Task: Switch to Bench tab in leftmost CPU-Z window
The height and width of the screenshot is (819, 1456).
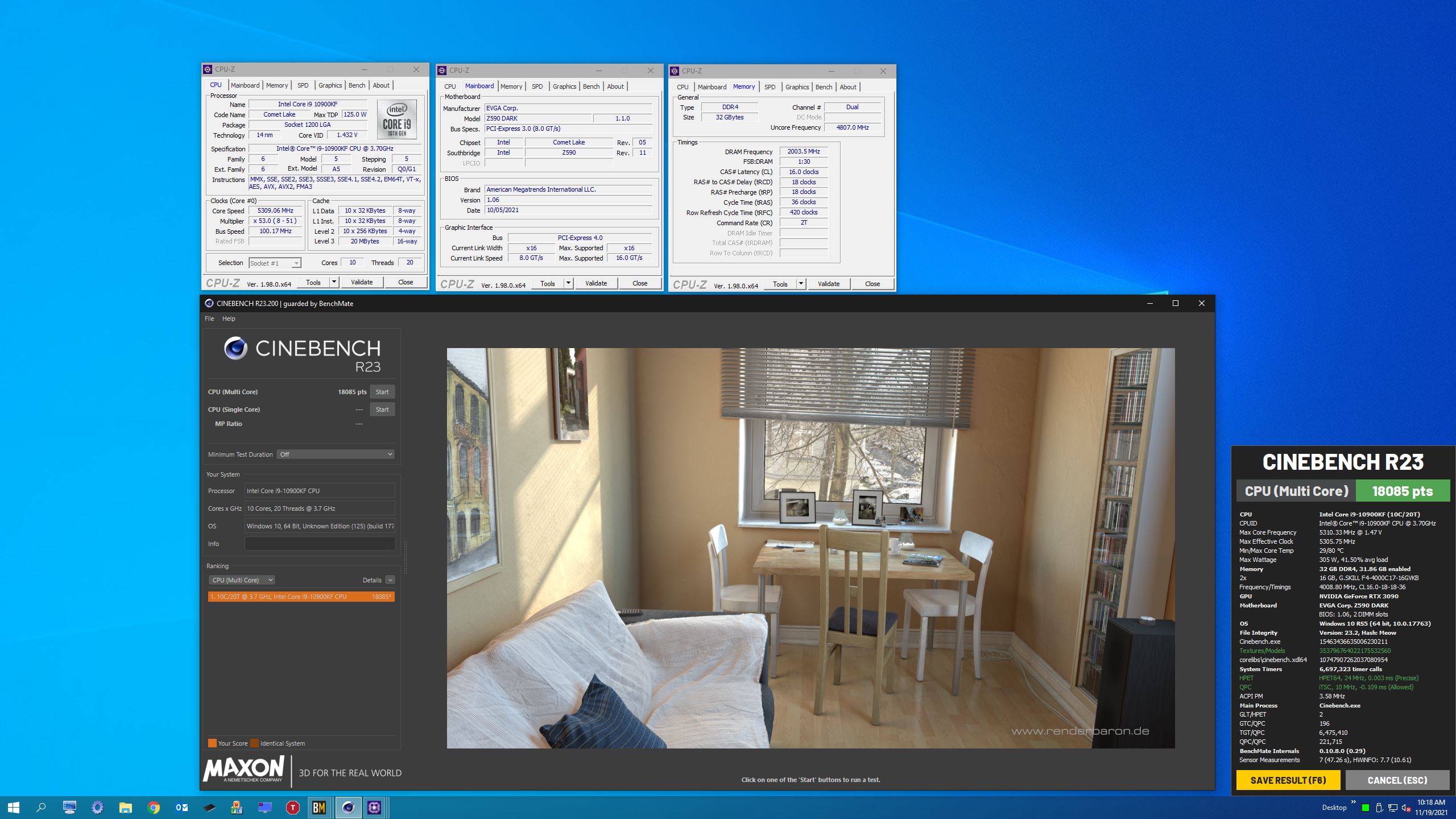Action: [357, 85]
